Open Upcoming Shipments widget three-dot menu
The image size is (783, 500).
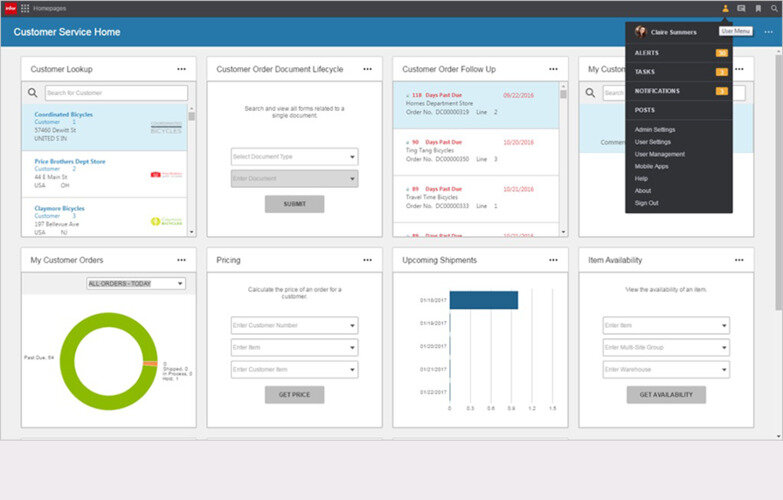(x=553, y=260)
